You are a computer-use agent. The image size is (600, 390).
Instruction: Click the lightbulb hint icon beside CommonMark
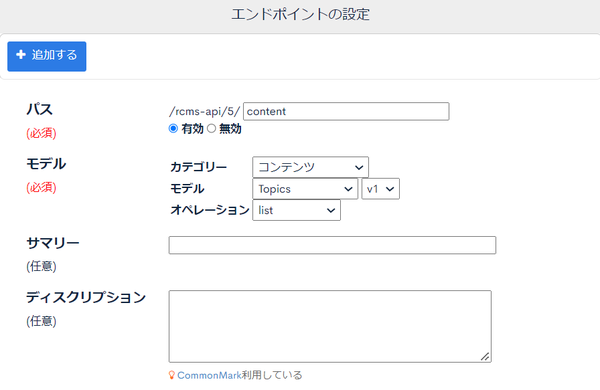tap(172, 375)
